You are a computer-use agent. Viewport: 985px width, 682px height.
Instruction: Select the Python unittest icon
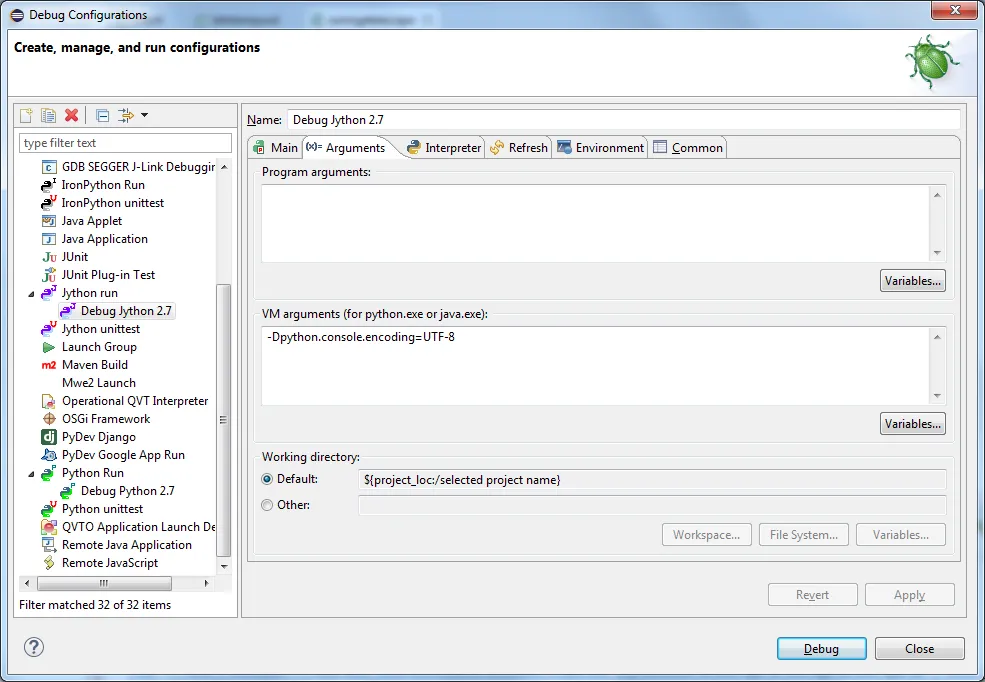coord(48,509)
